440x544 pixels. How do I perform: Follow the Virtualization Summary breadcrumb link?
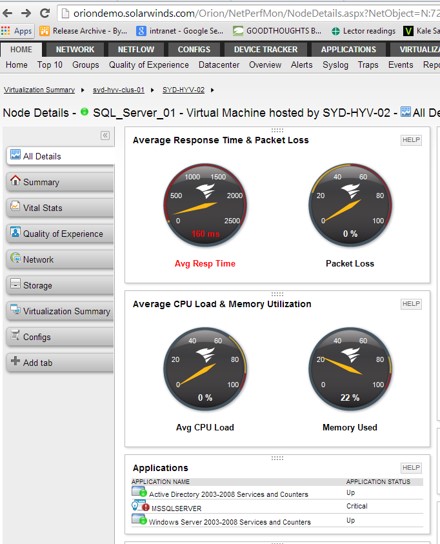[x=39, y=90]
